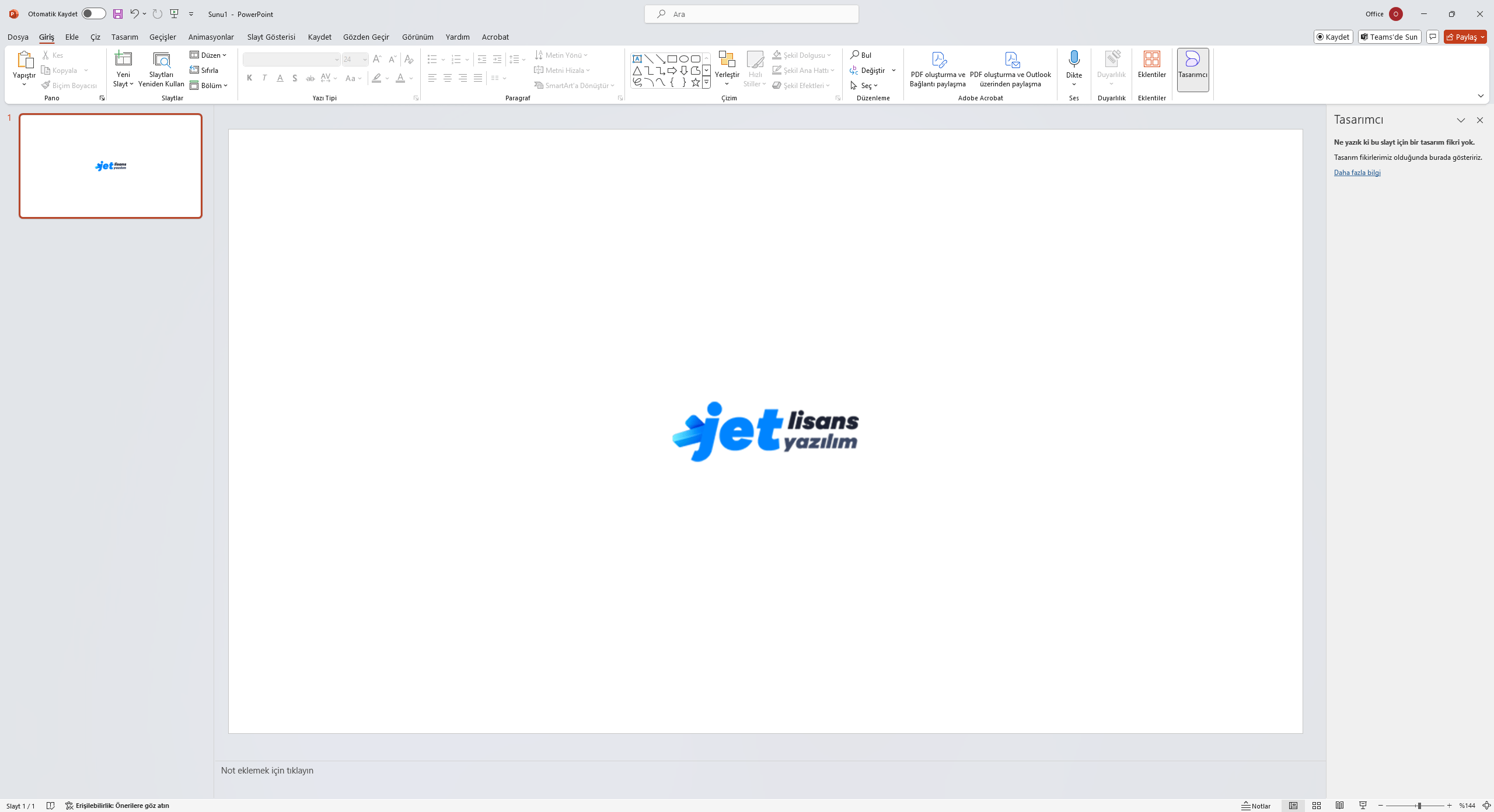
Task: Select the star shape in shapes gallery
Action: [695, 83]
